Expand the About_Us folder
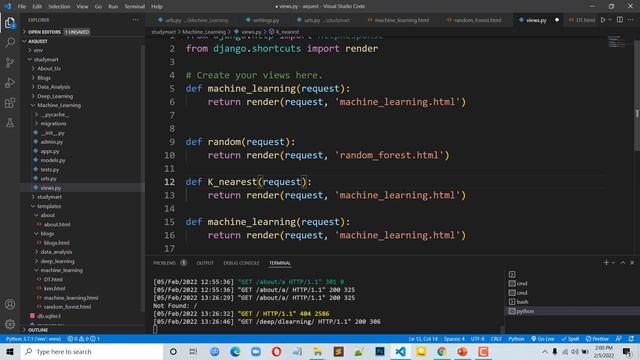640x360 pixels. pos(49,69)
